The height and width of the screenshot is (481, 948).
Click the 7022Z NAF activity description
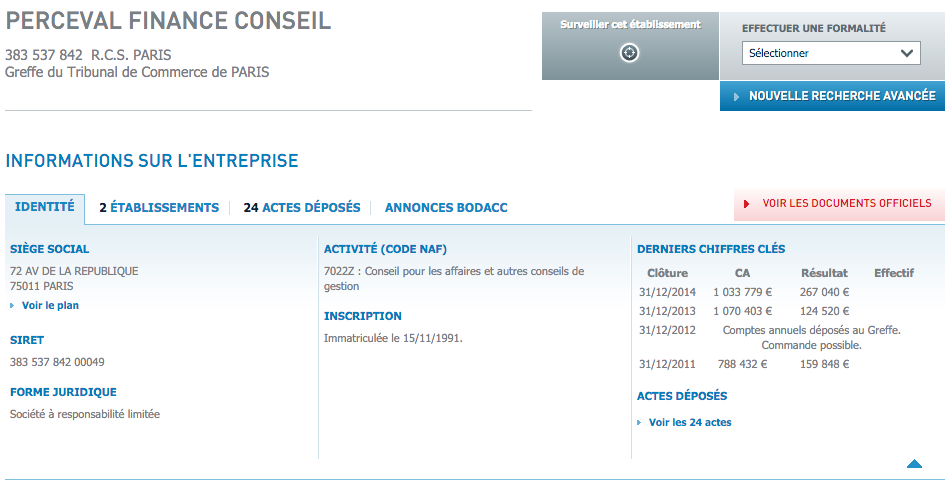coord(454,278)
